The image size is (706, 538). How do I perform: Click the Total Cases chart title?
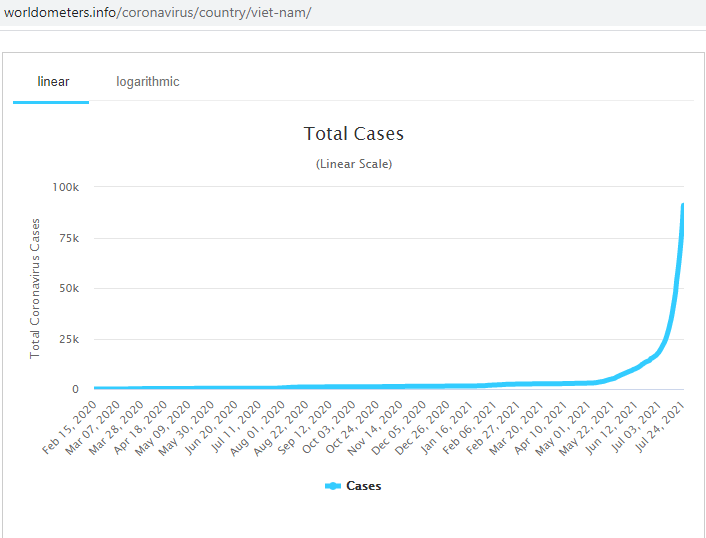[354, 134]
